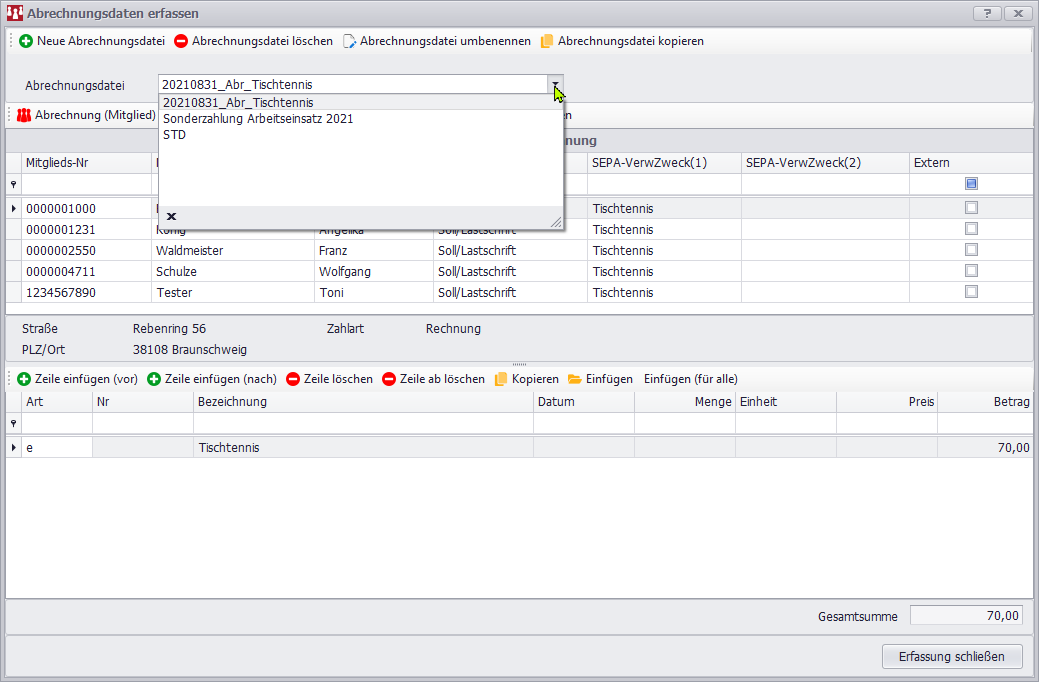This screenshot has width=1039, height=682.
Task: Toggle the Extern filter checkbox
Action: pyautogui.click(x=971, y=184)
